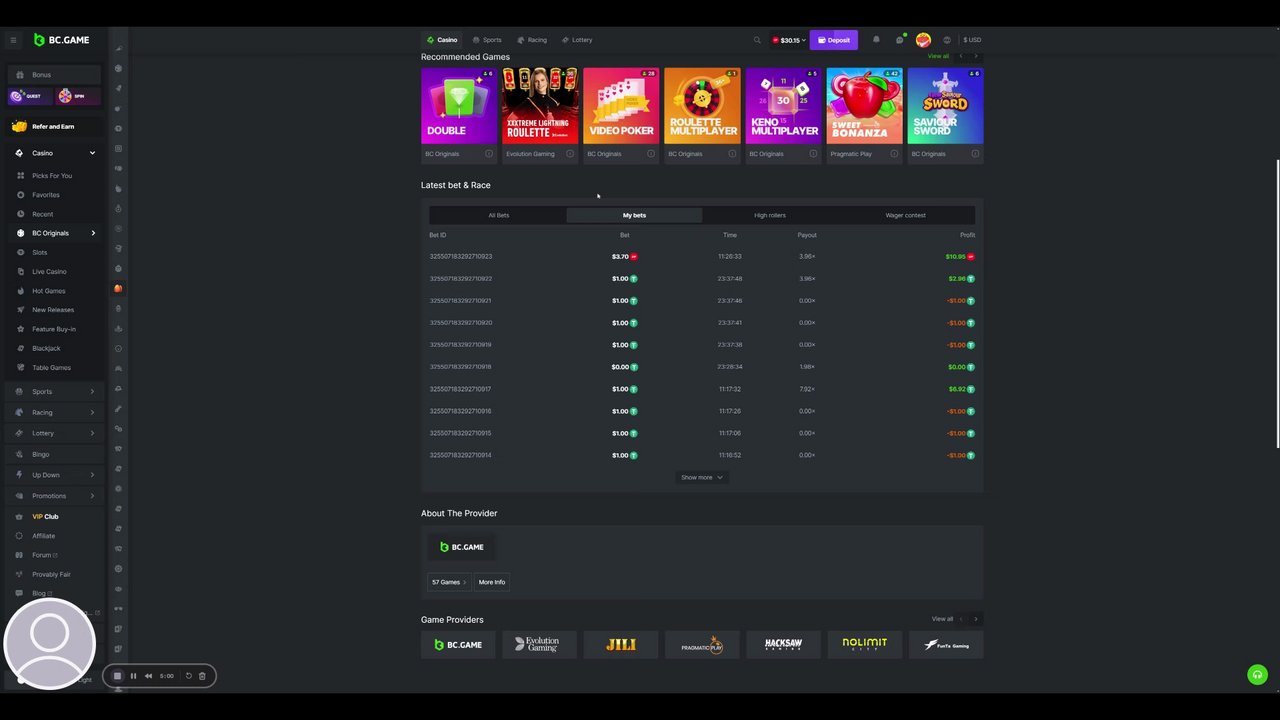The height and width of the screenshot is (720, 1280).
Task: Open the user avatar profile menu
Action: pyautogui.click(x=923, y=40)
